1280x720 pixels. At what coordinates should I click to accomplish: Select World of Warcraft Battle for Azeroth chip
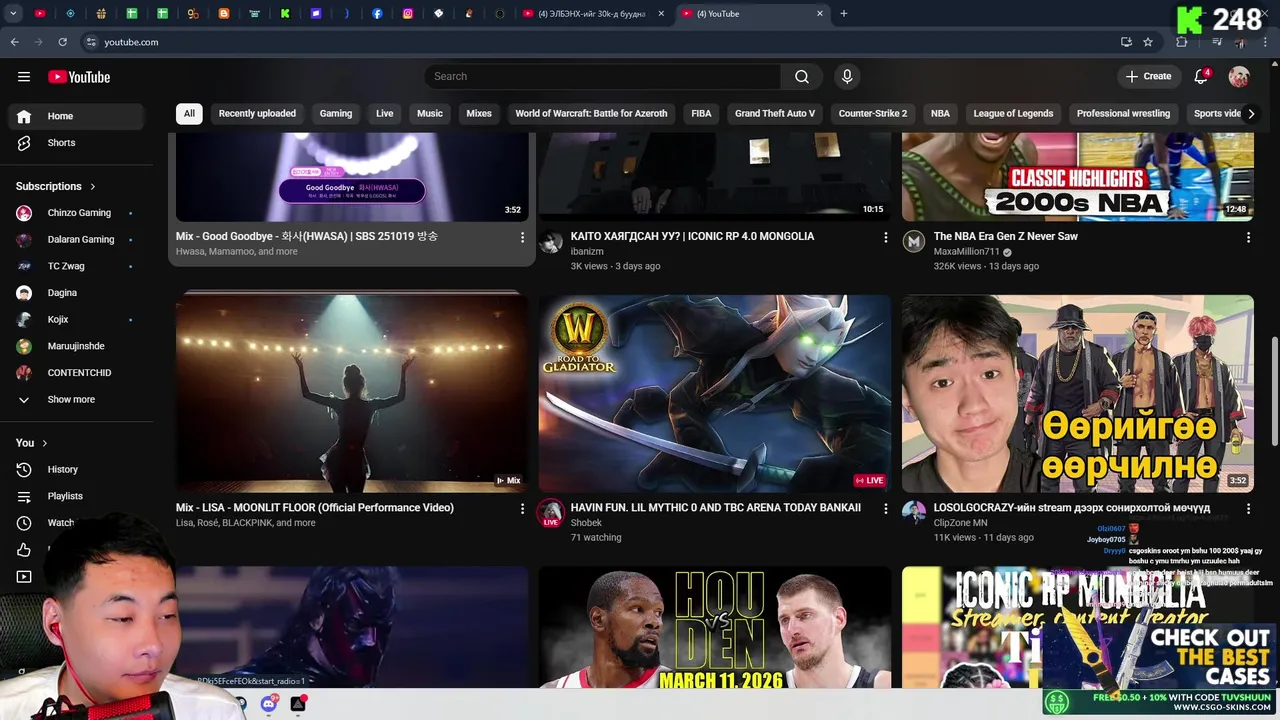click(591, 114)
